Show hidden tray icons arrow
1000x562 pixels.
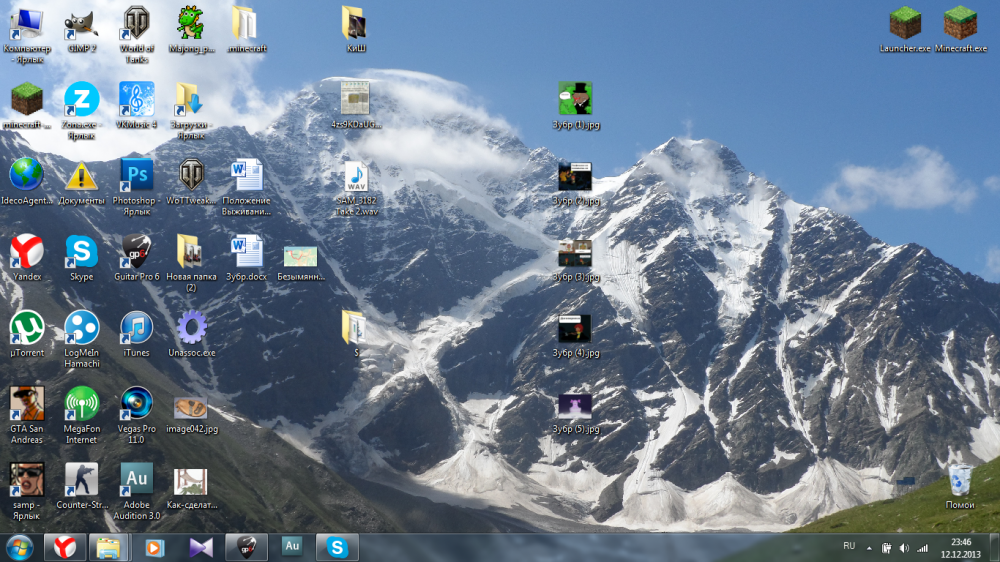coord(869,548)
